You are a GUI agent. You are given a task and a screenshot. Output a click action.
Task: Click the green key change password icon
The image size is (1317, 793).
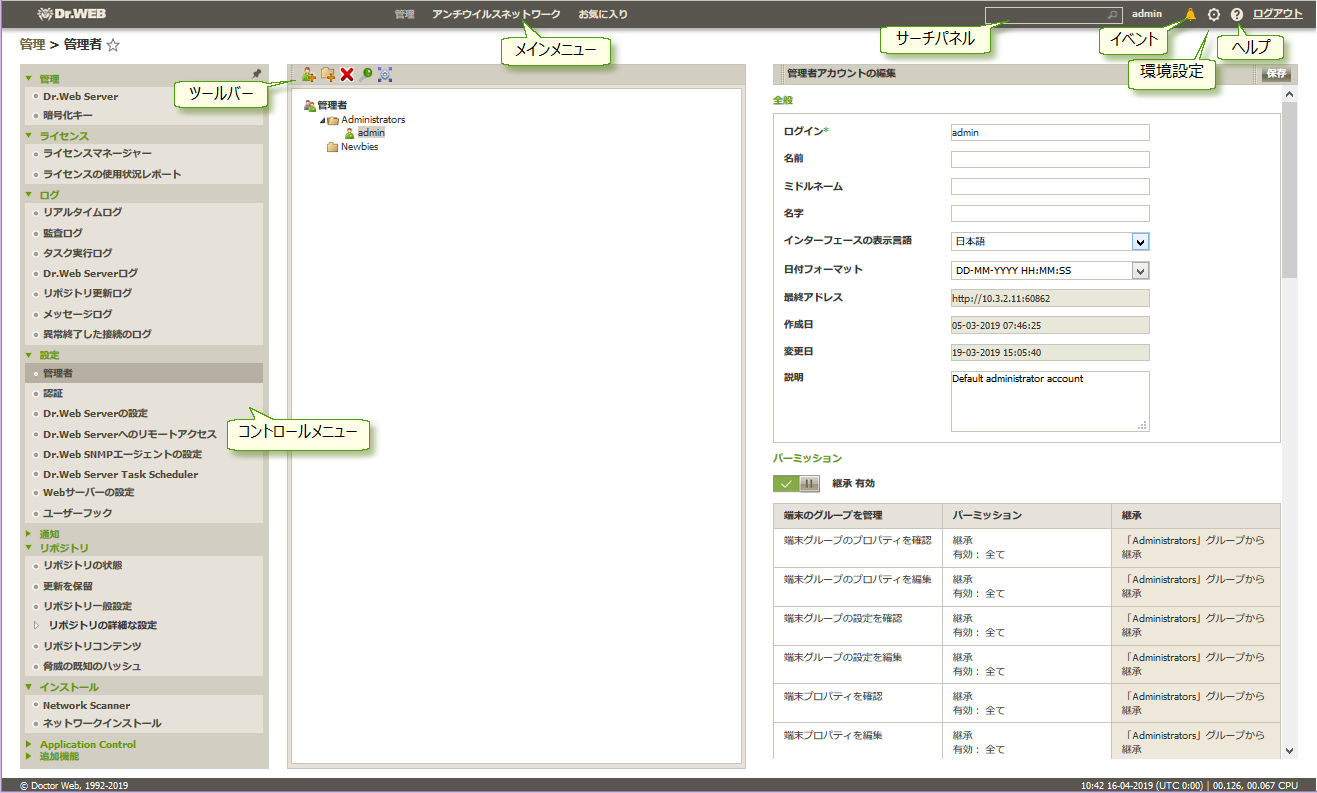[366, 75]
